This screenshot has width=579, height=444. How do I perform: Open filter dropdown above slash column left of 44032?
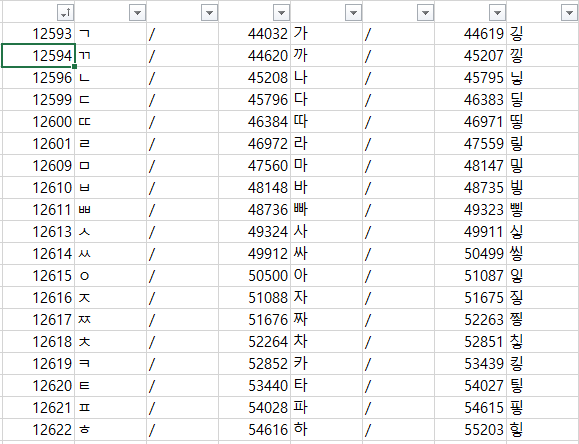[x=209, y=13]
